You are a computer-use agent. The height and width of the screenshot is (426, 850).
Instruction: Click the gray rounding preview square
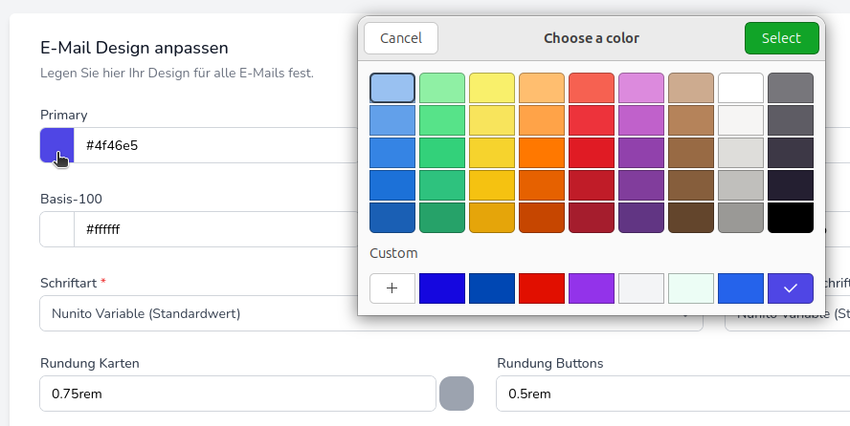tap(456, 393)
